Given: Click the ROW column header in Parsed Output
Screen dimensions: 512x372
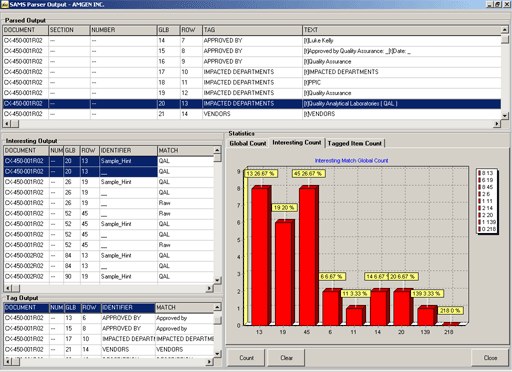Looking at the screenshot, I should (x=191, y=30).
